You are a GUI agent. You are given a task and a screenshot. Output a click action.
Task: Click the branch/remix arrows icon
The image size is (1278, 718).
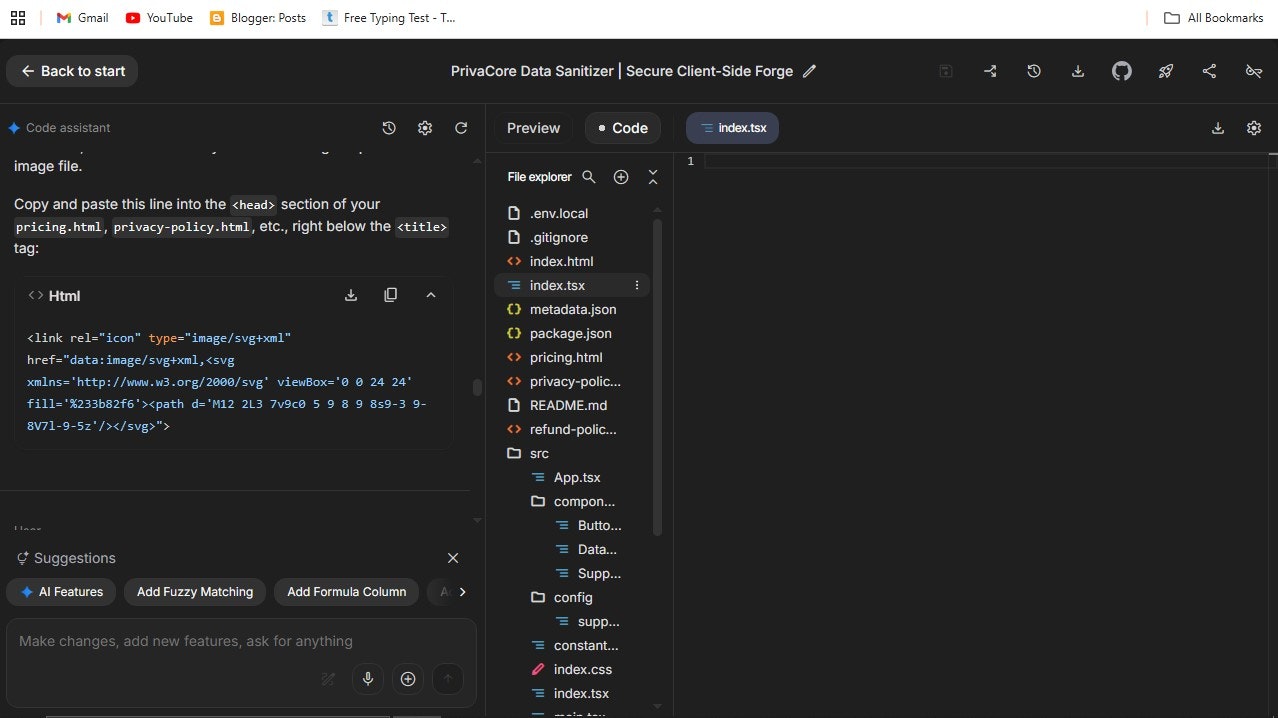[990, 71]
